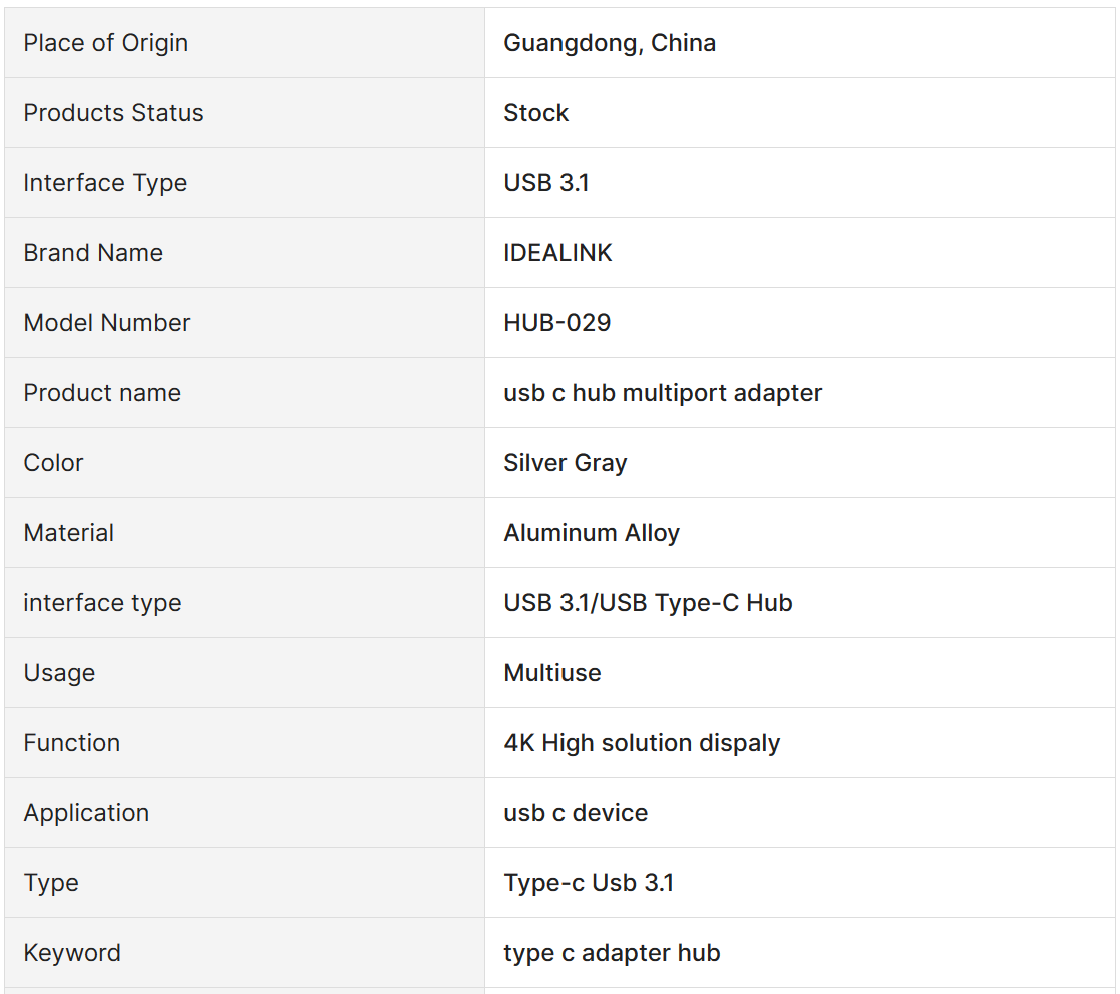Viewport: 1120px width, 994px height.
Task: Click the 'Brand Name' label
Action: tap(93, 253)
